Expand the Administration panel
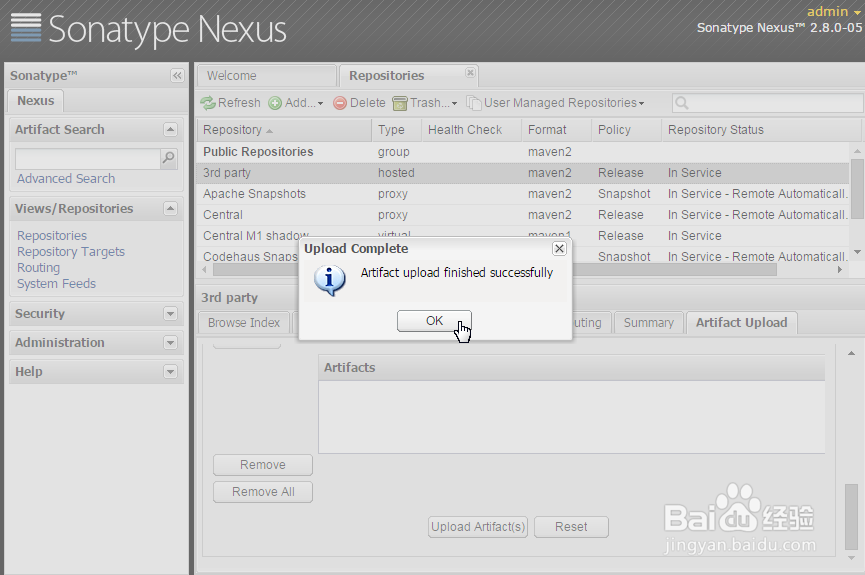 170,343
